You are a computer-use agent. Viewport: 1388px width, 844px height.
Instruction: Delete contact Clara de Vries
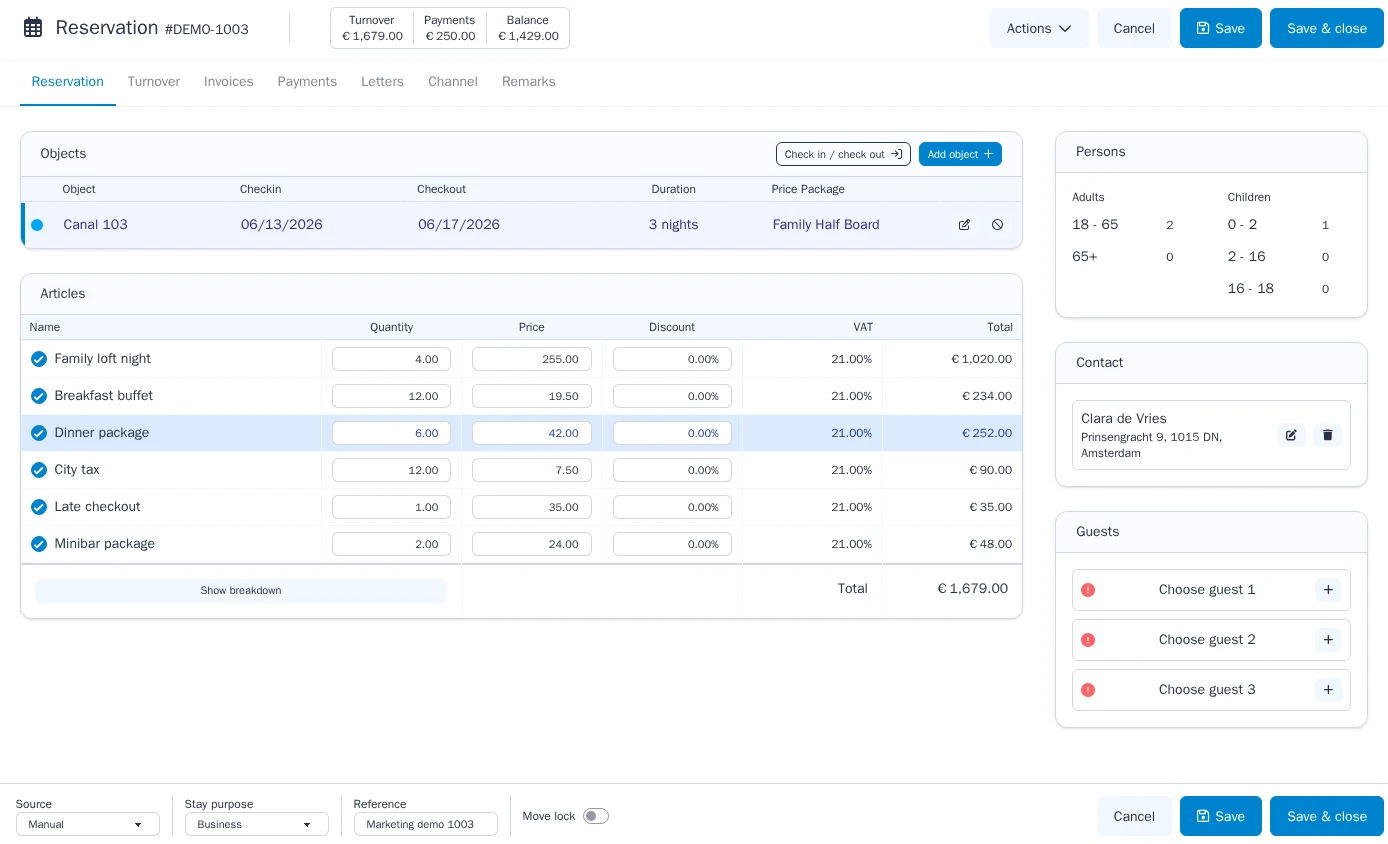tap(1328, 435)
